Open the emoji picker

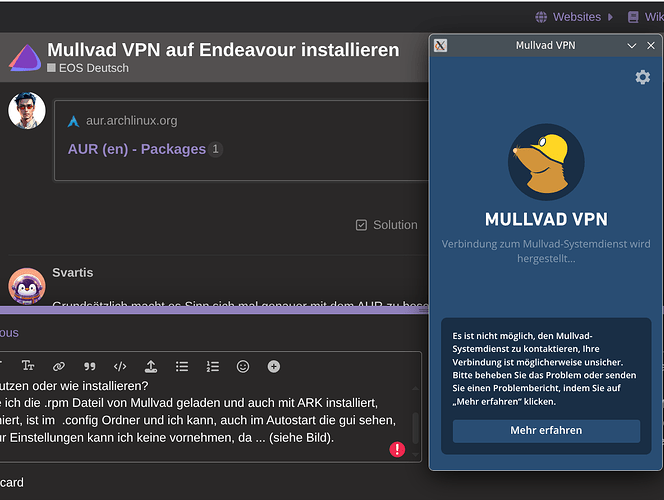click(243, 367)
